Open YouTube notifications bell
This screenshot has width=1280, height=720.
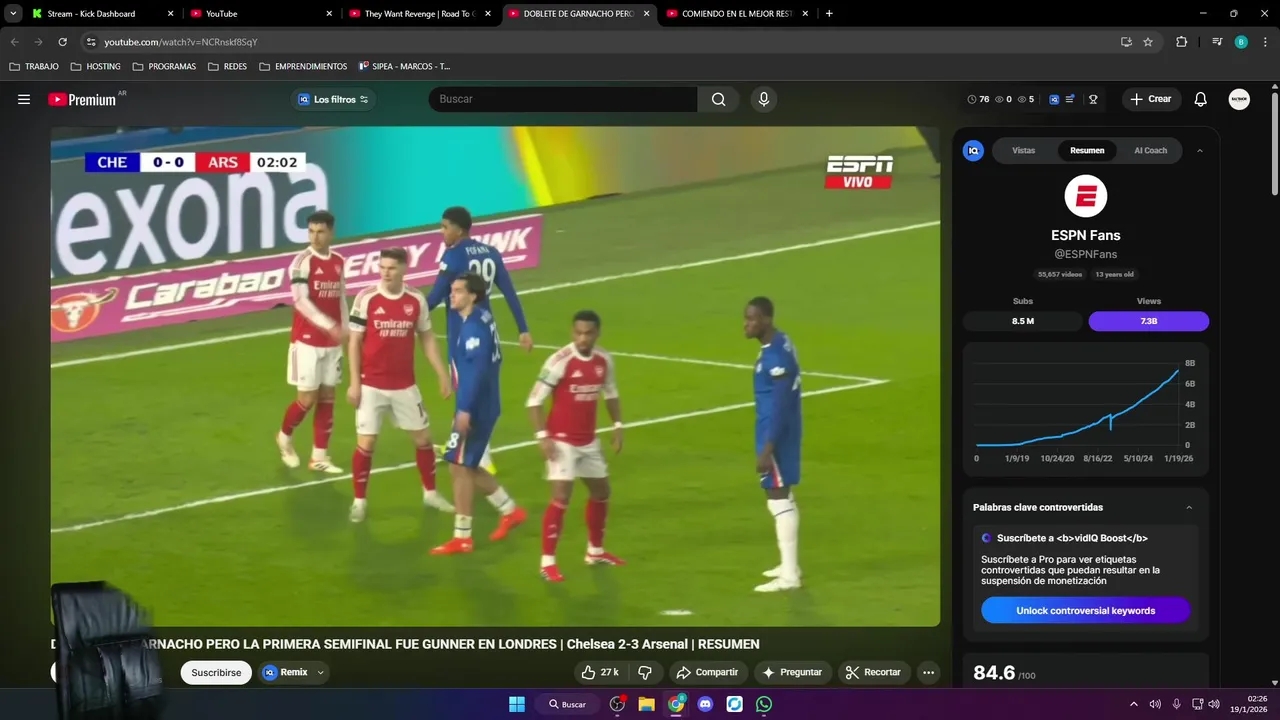coord(1201,99)
